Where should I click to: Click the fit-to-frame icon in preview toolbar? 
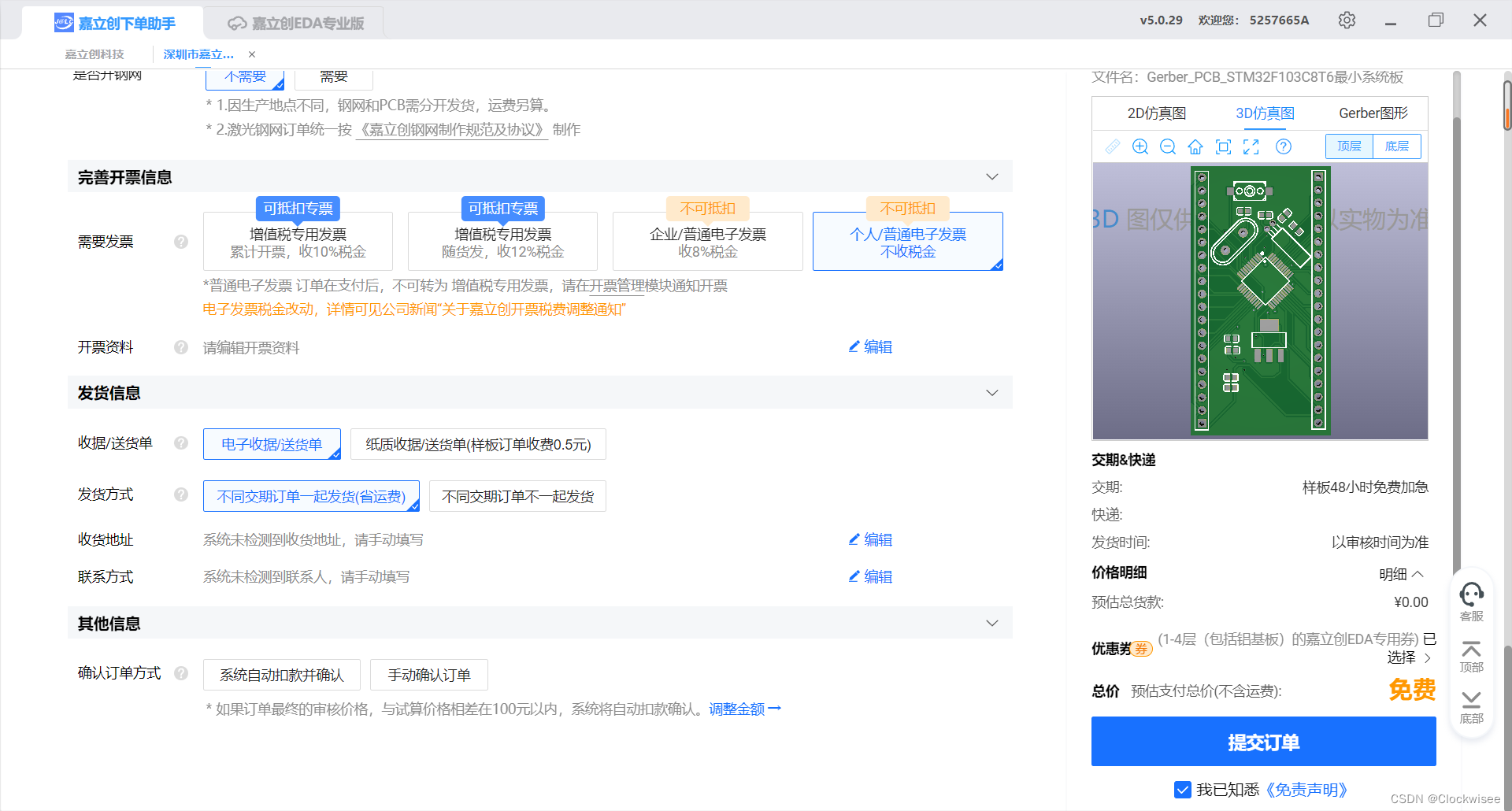1223,146
